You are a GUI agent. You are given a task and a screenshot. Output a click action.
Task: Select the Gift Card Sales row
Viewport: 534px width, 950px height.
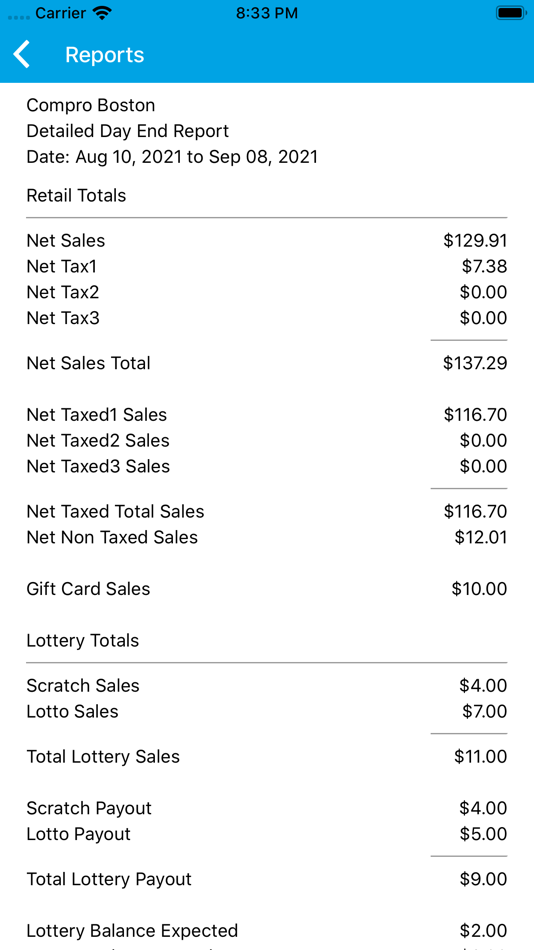point(267,589)
